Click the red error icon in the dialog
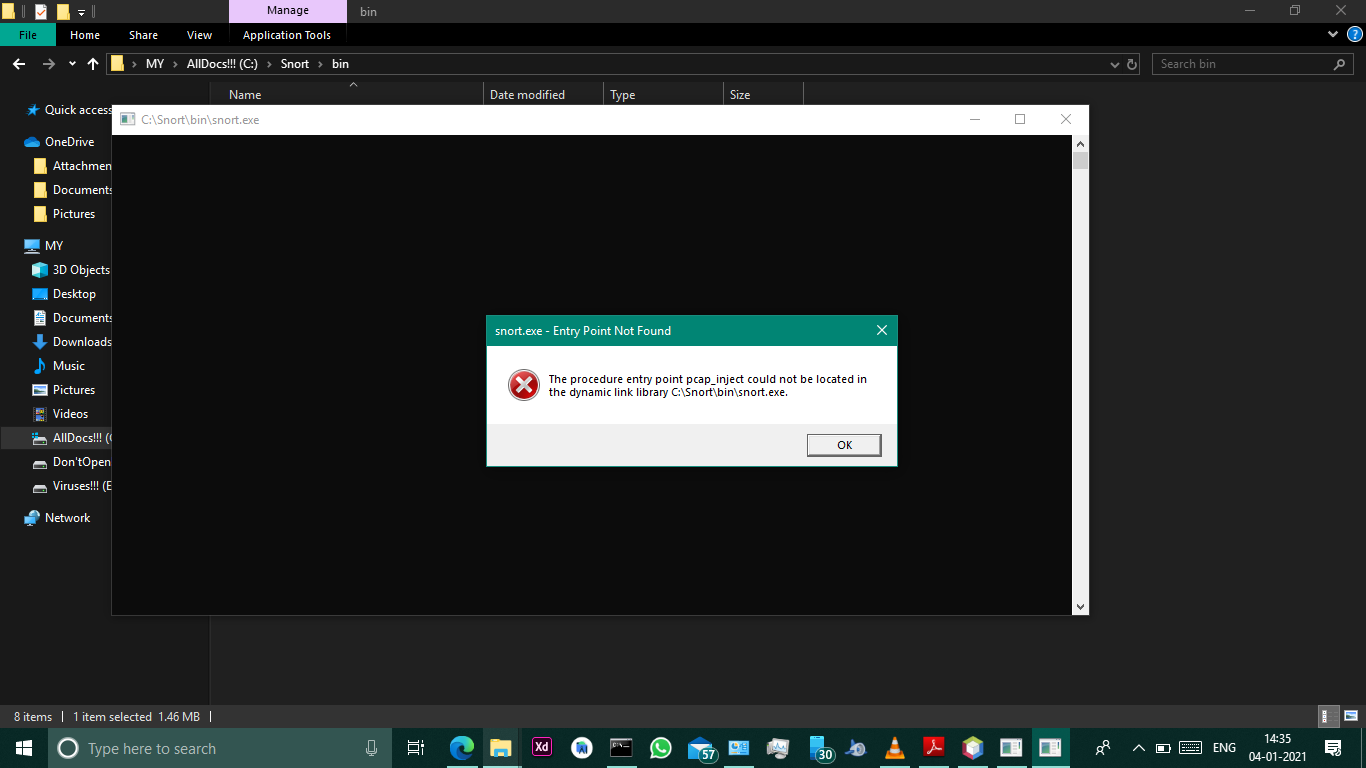The image size is (1366, 768). 524,385
